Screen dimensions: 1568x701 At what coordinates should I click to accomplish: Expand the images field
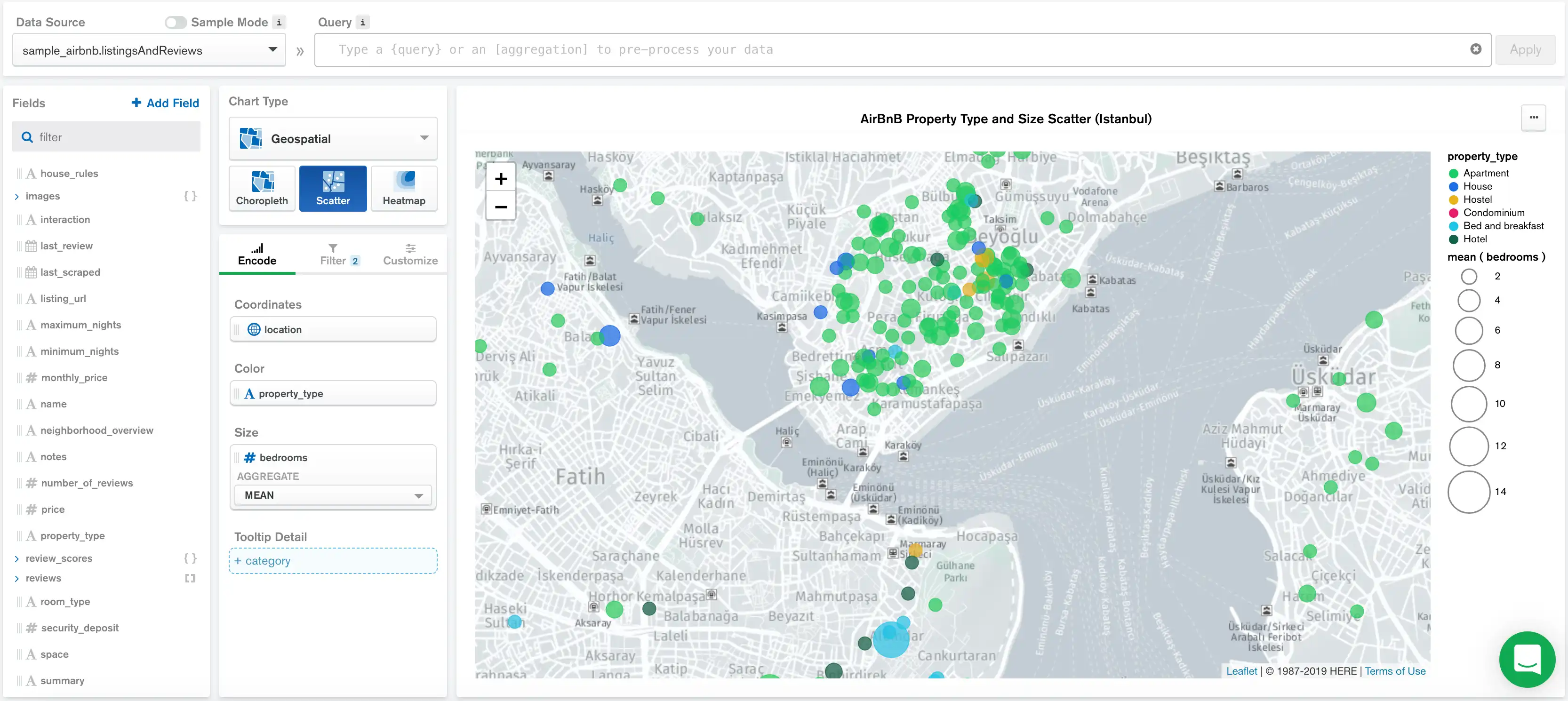pos(16,196)
